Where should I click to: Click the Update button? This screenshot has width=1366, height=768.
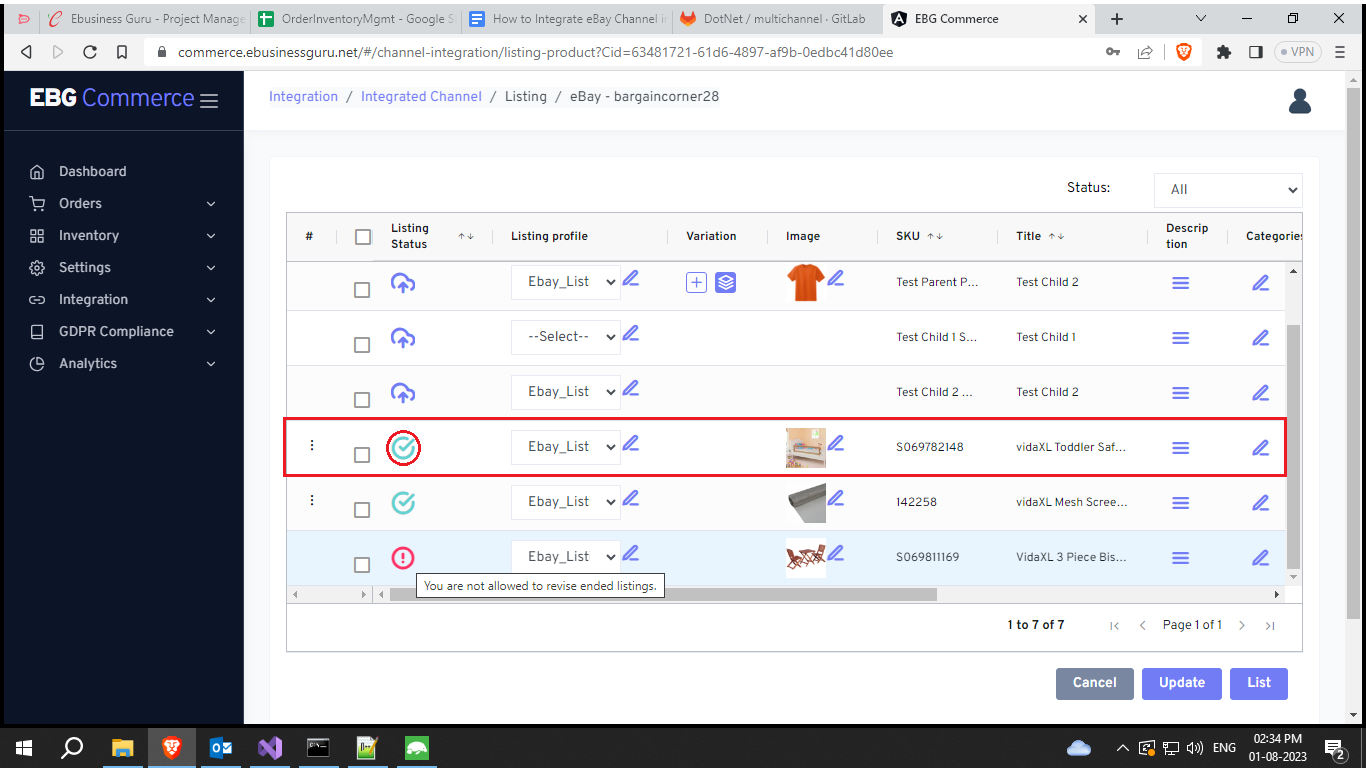pos(1181,683)
